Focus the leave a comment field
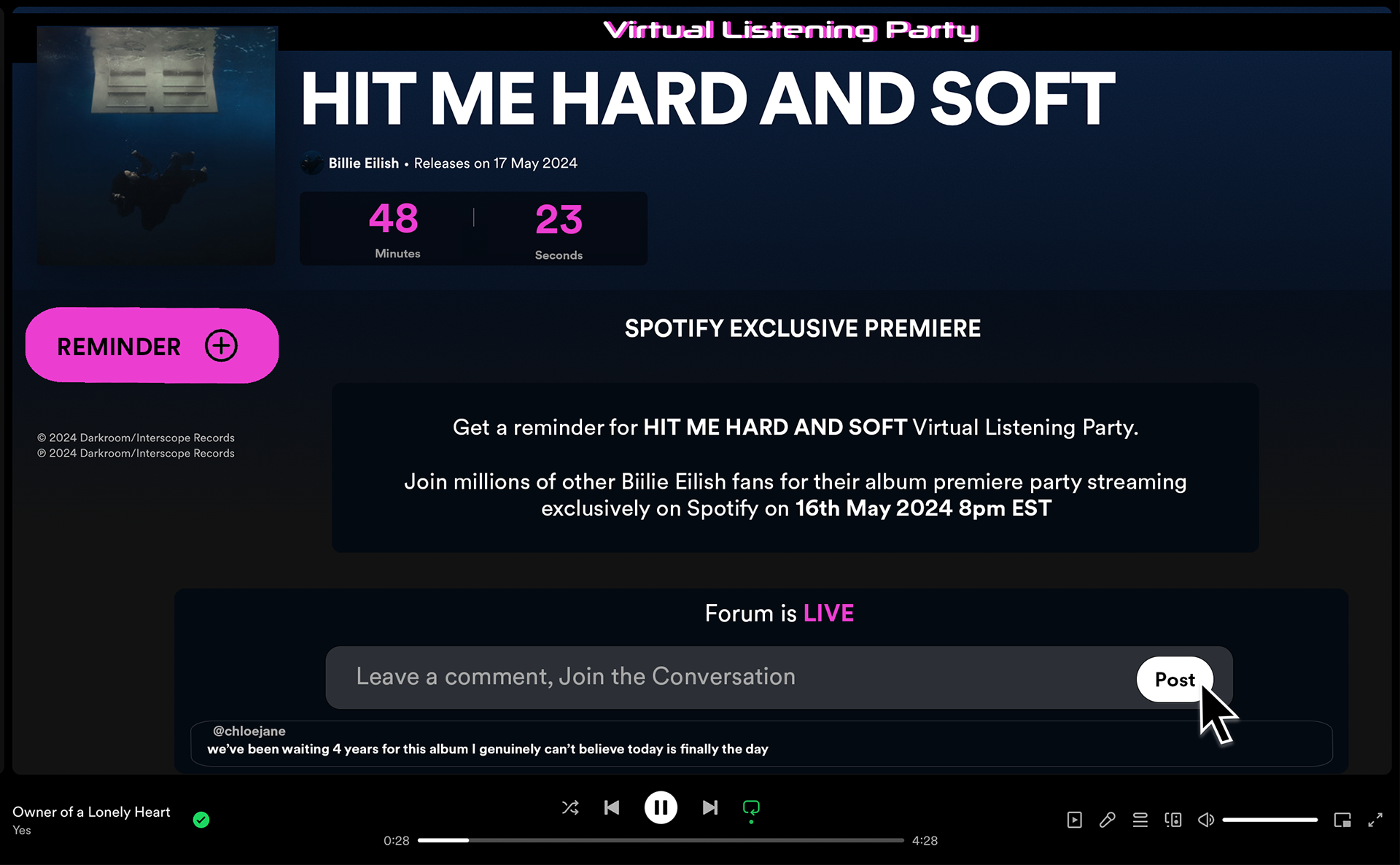1400x865 pixels. 729,677
